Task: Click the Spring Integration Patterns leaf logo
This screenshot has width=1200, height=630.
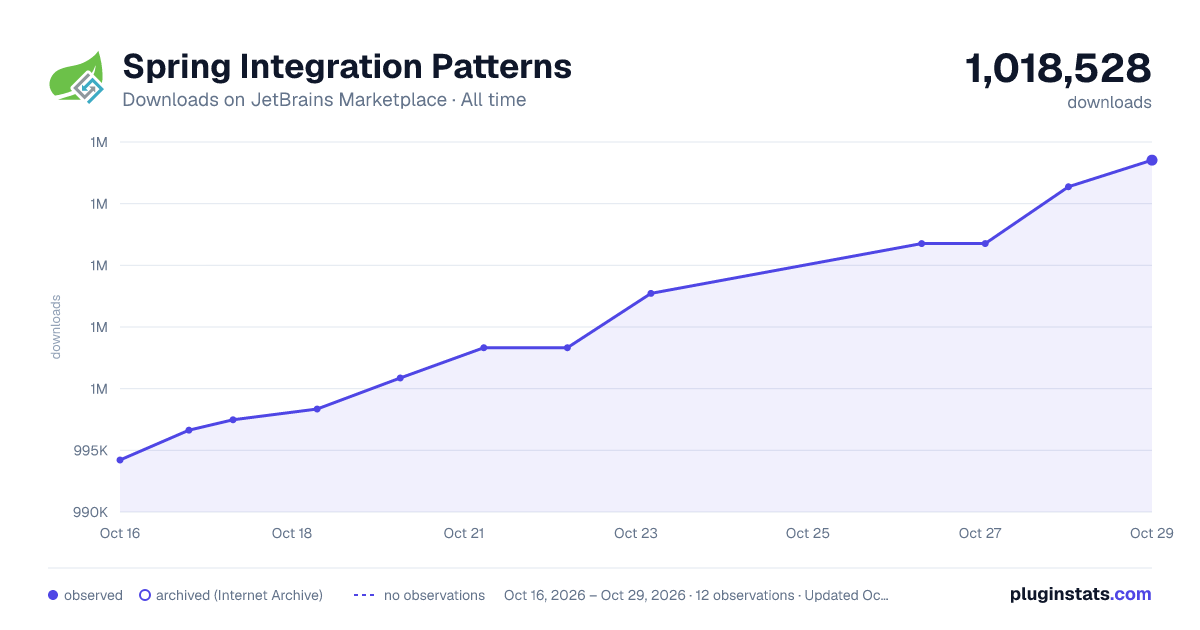Action: (77, 77)
